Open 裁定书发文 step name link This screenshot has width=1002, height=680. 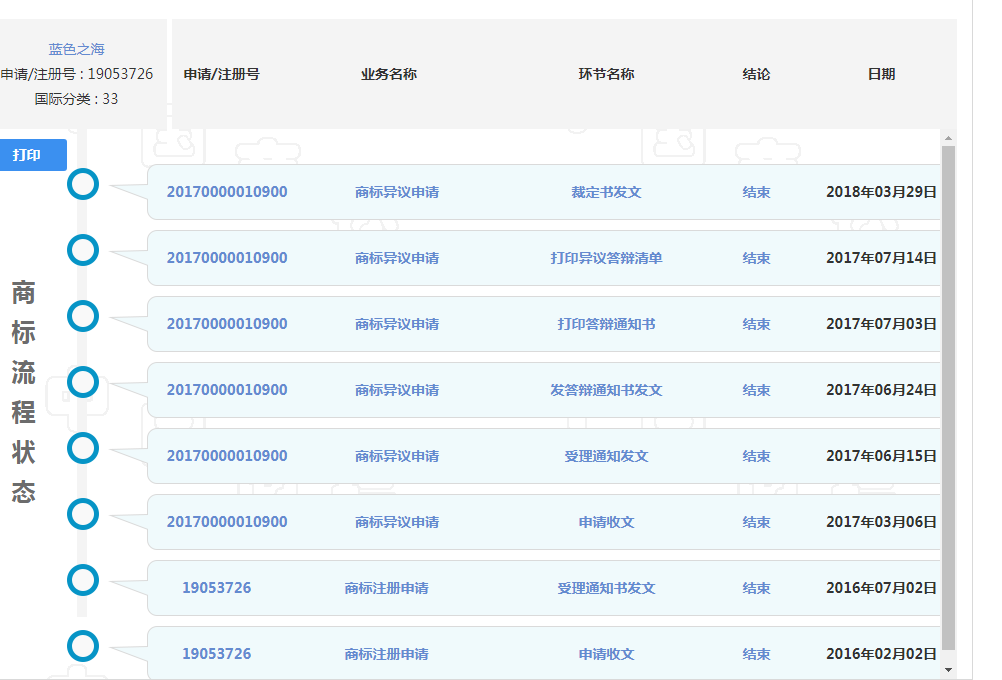tap(606, 192)
